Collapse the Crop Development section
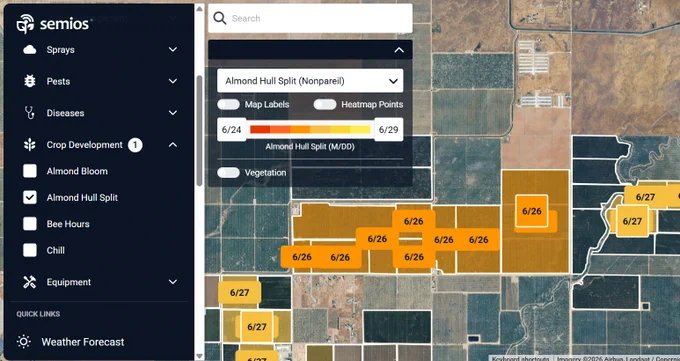Image resolution: width=680 pixels, height=361 pixels. pyautogui.click(x=173, y=144)
